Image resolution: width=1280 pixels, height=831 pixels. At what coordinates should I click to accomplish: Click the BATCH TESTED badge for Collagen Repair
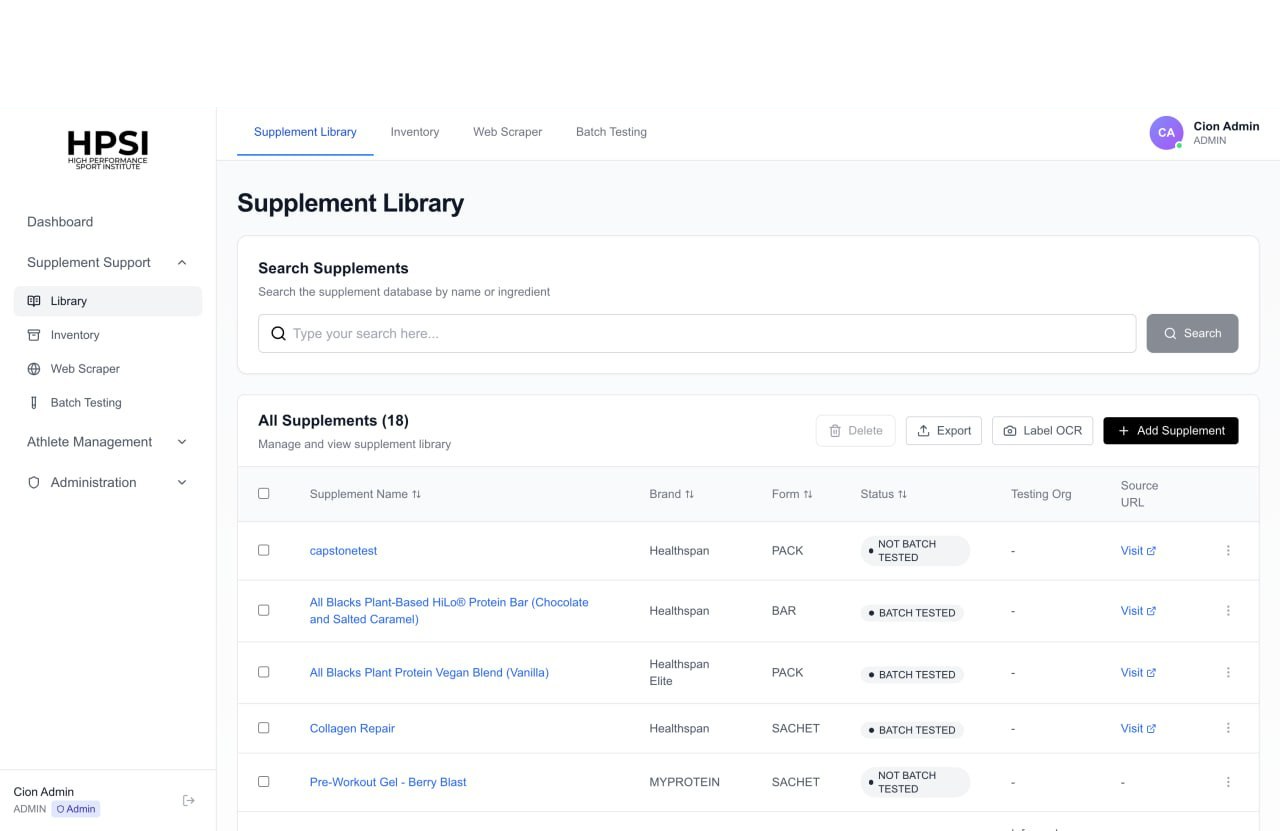pos(912,730)
